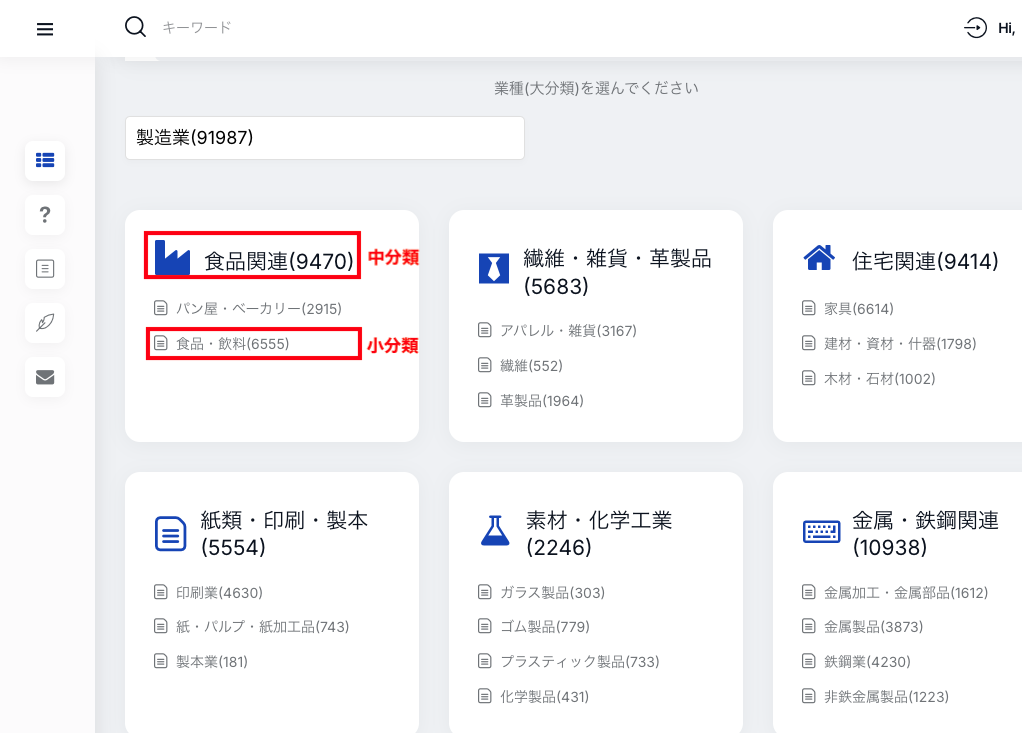The height and width of the screenshot is (733, 1022).
Task: Open the help question mark icon
Action: pos(45,215)
